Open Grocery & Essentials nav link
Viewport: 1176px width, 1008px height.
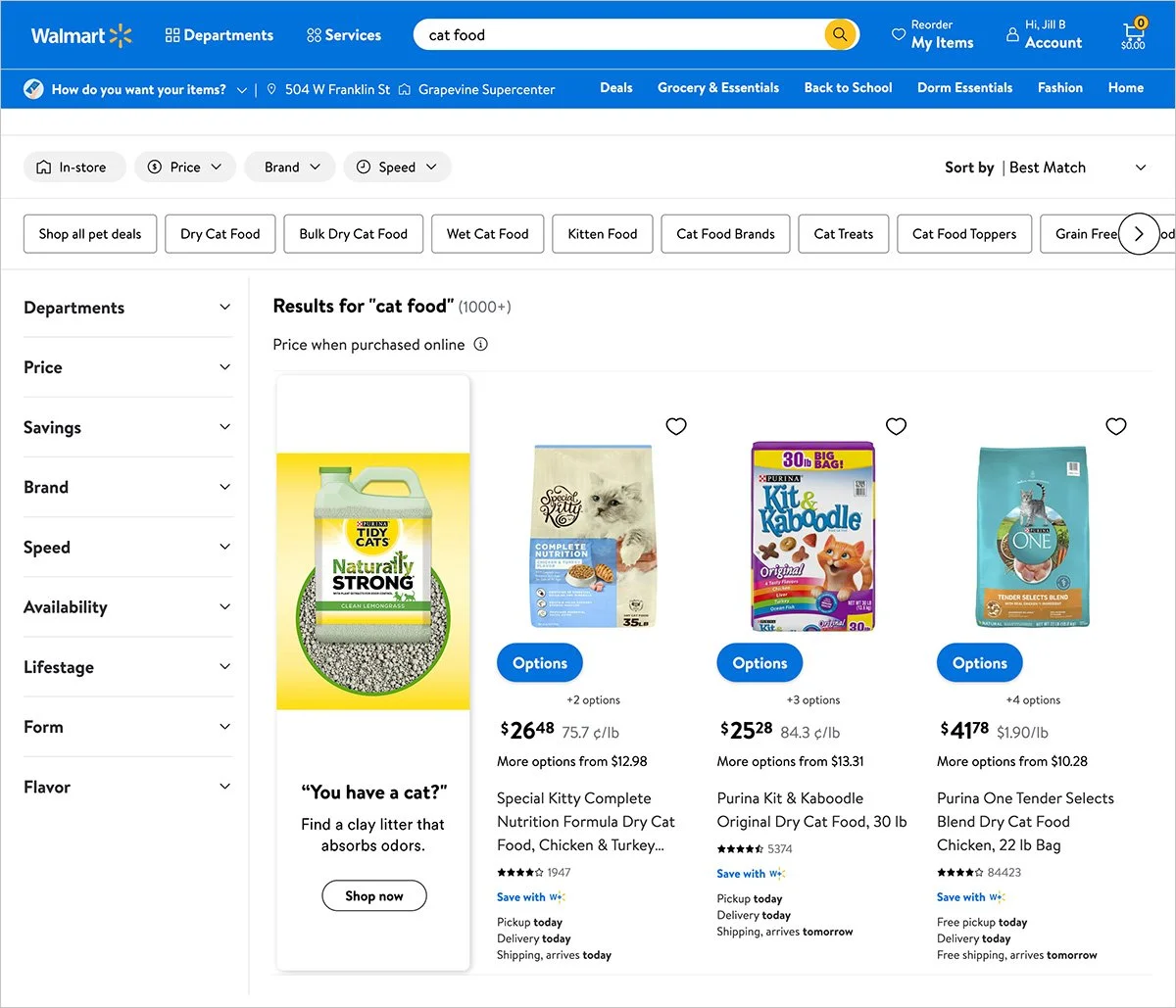[x=718, y=87]
